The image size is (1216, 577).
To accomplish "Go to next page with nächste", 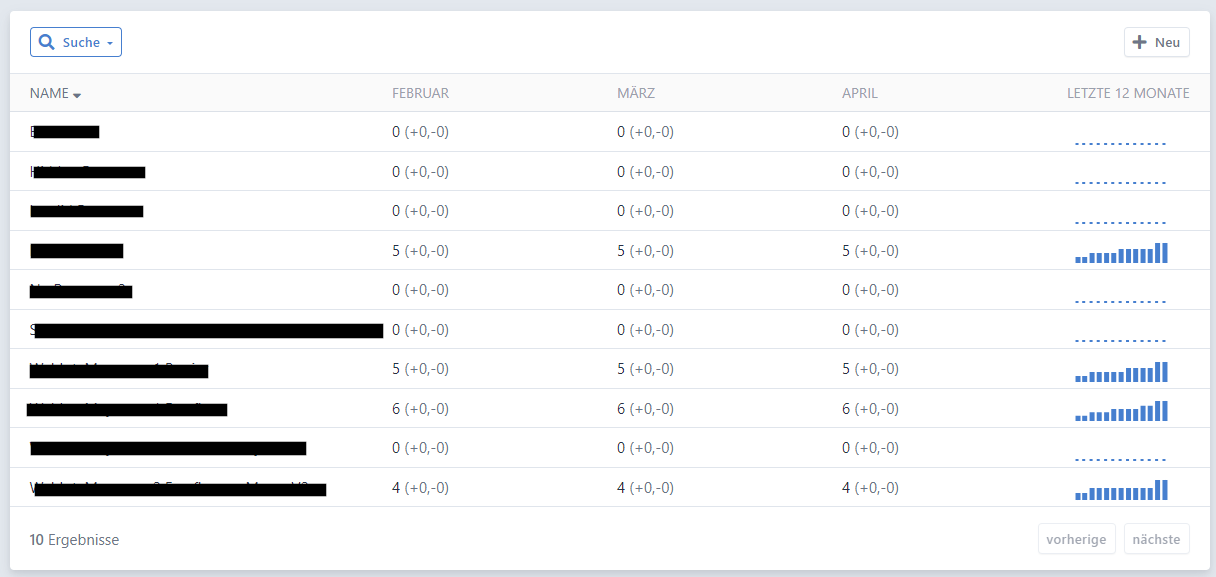I will tap(1156, 539).
